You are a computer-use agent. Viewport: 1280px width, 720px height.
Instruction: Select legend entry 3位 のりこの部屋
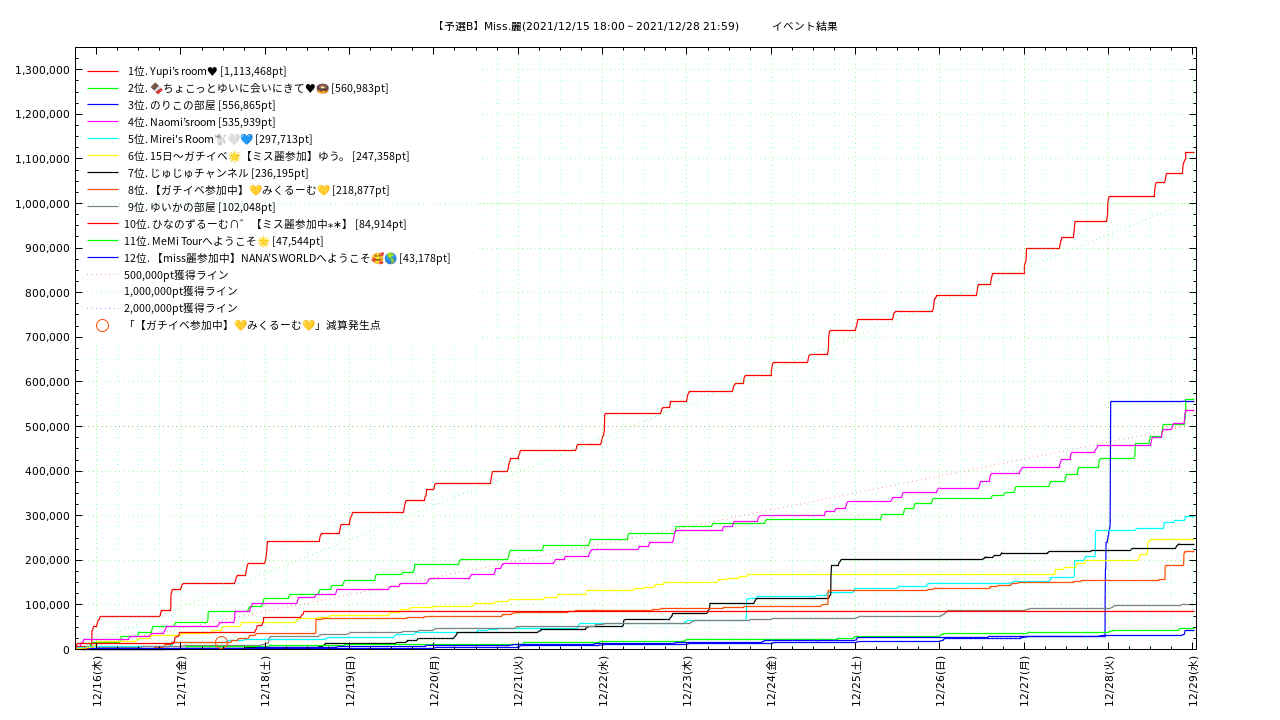[x=200, y=105]
